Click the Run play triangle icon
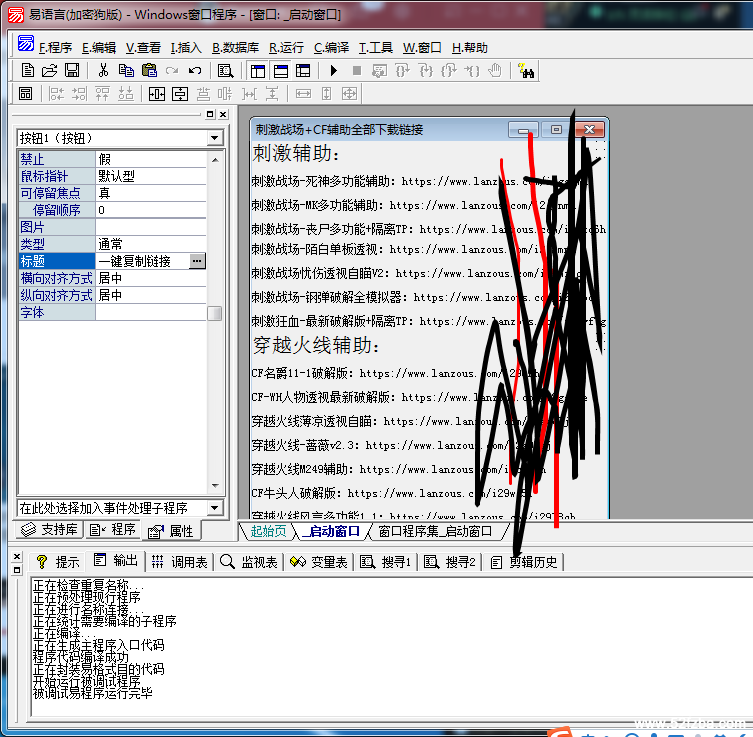 coord(334,71)
